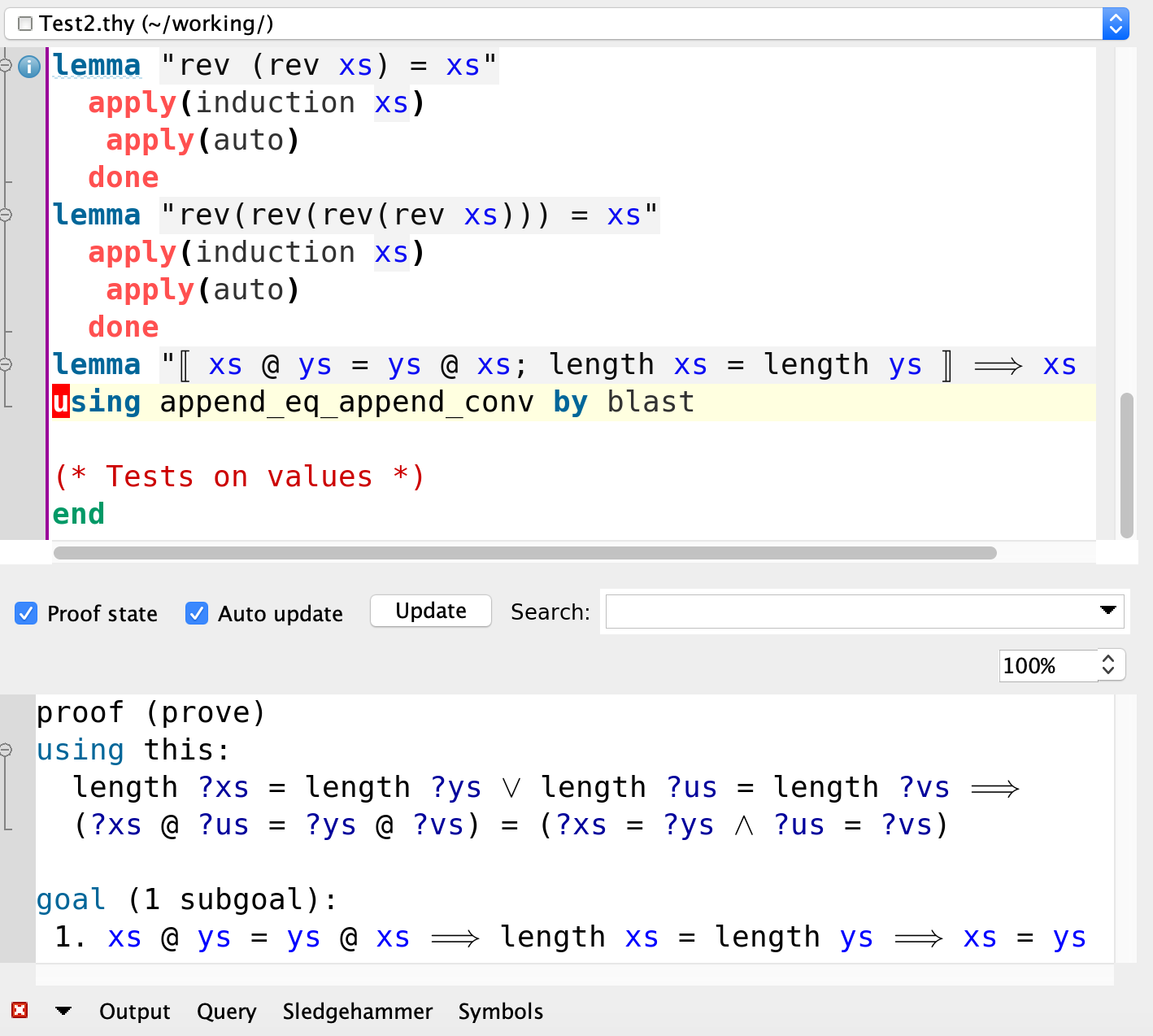The height and width of the screenshot is (1036, 1153).
Task: Toggle the Auto update checkbox
Action: (197, 613)
